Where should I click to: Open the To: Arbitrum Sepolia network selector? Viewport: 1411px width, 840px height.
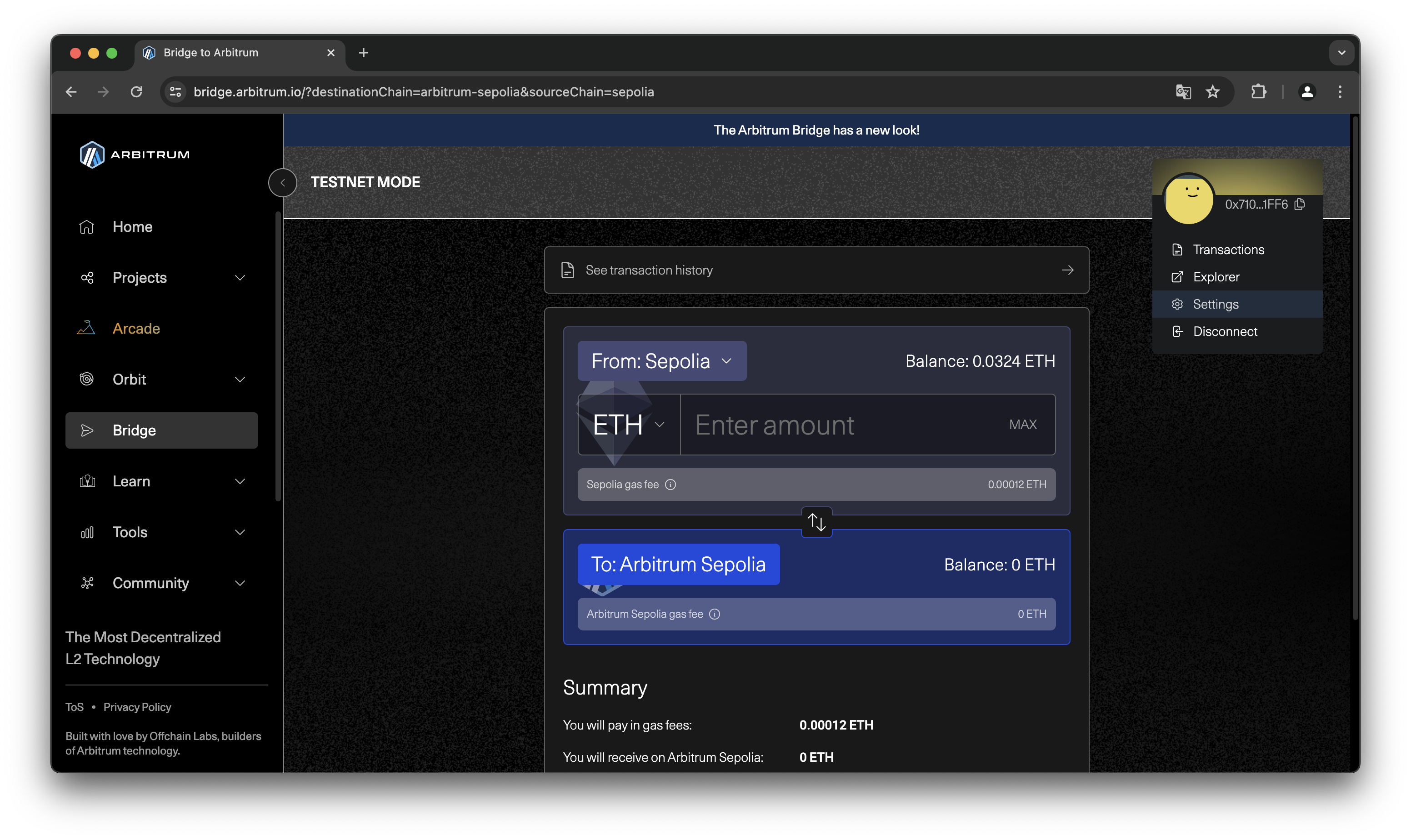point(678,565)
